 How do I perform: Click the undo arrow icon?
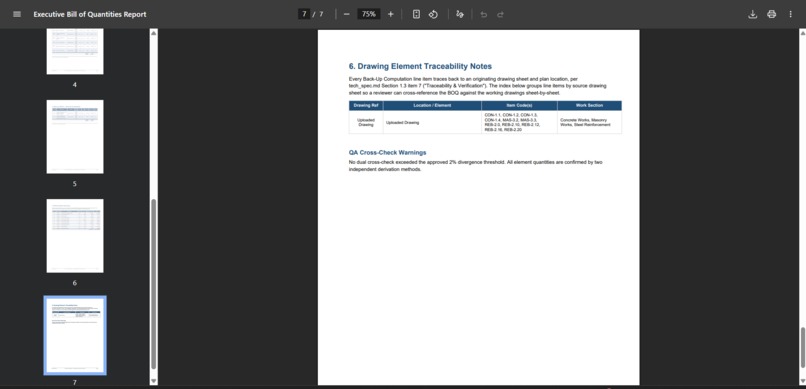click(x=484, y=14)
